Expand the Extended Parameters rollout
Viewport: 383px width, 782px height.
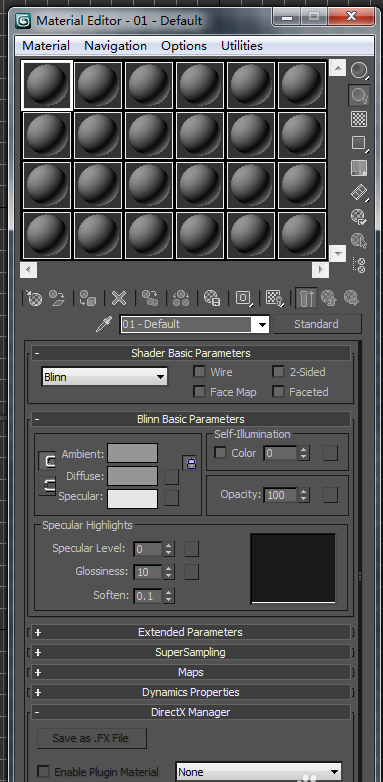191,632
